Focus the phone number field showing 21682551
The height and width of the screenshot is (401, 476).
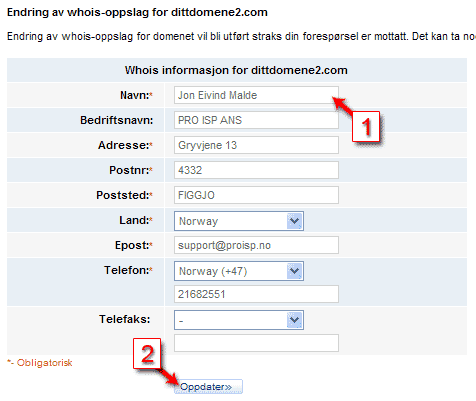pyautogui.click(x=256, y=294)
